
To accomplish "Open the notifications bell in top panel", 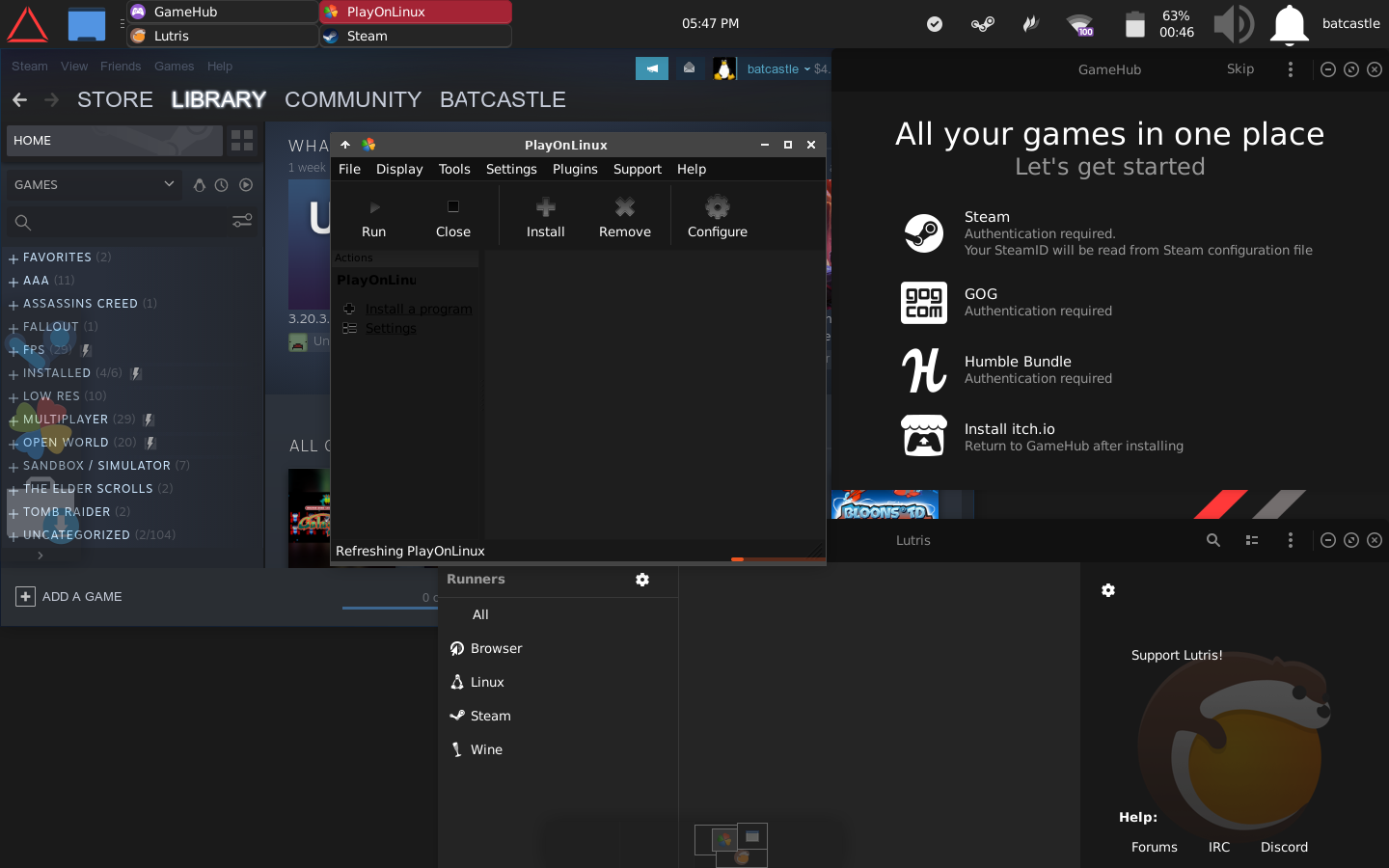I will 1290,24.
